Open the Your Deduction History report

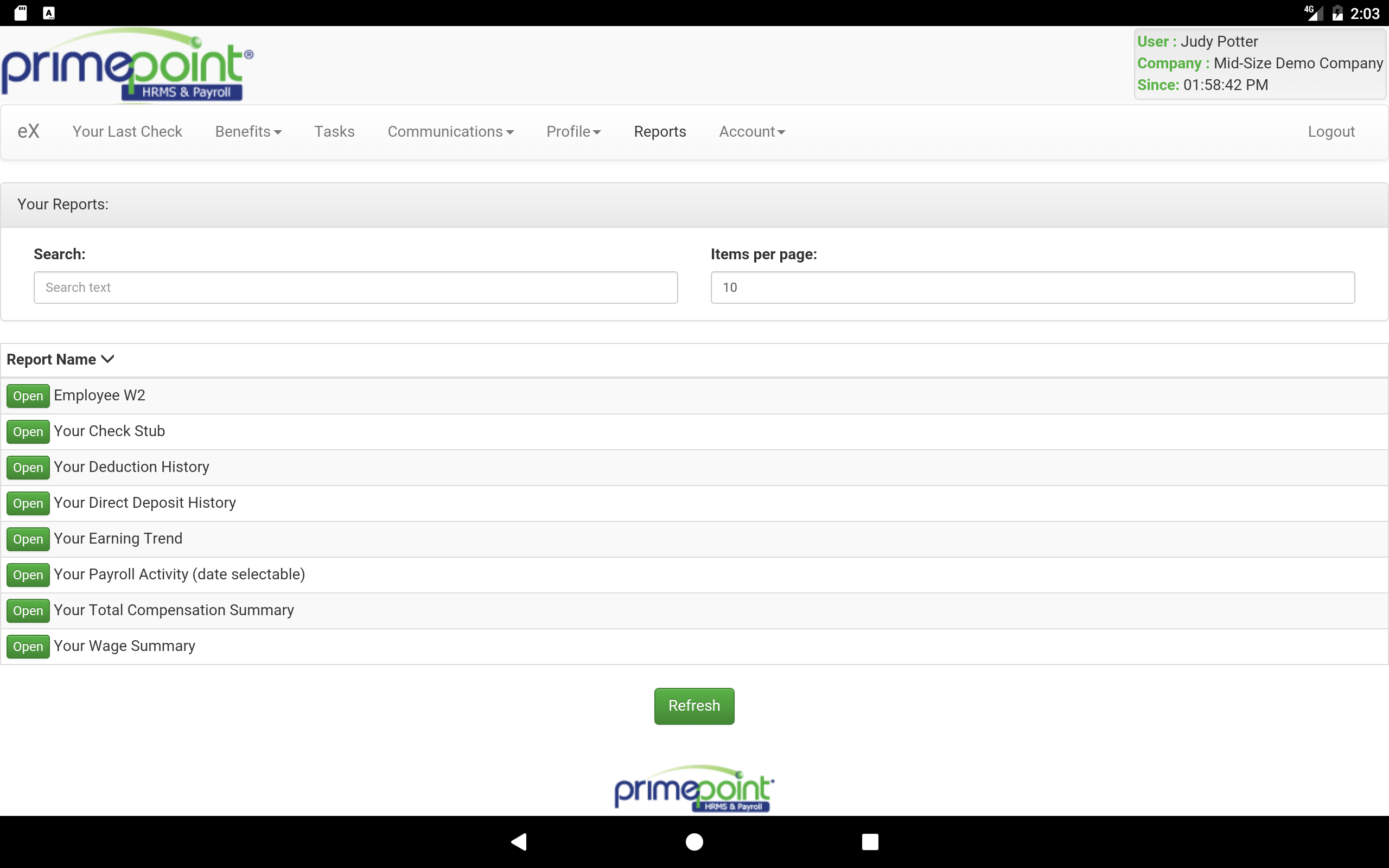click(x=28, y=467)
